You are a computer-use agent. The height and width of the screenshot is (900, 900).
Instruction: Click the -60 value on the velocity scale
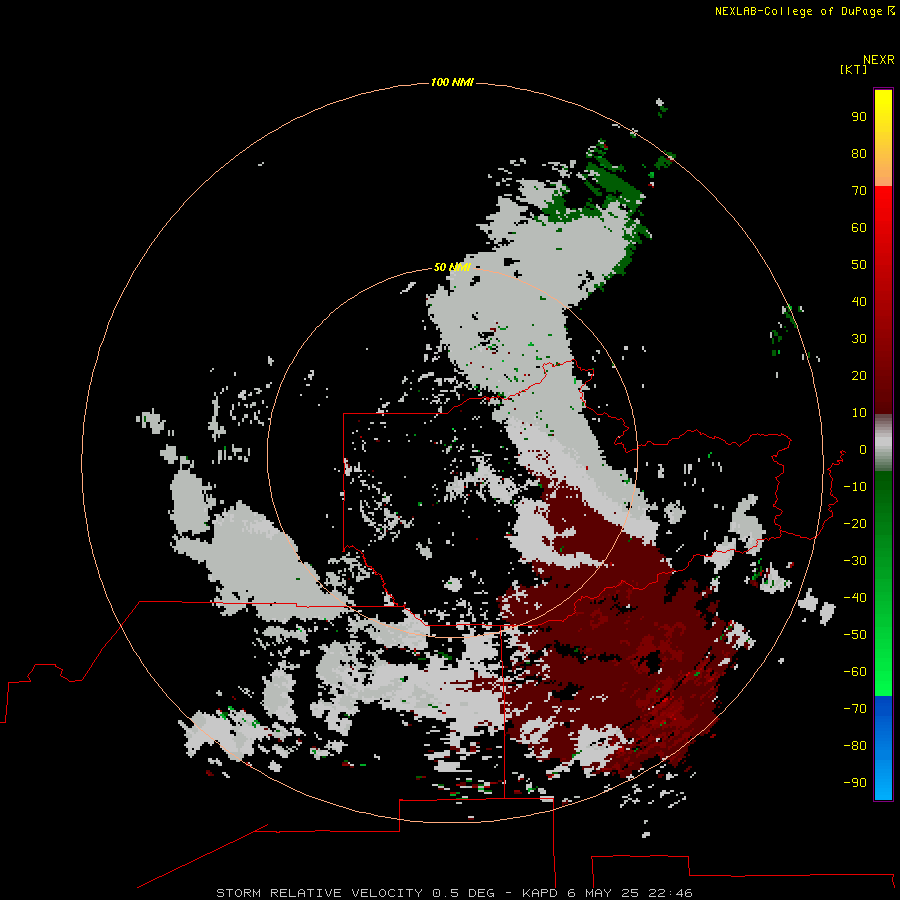point(855,672)
